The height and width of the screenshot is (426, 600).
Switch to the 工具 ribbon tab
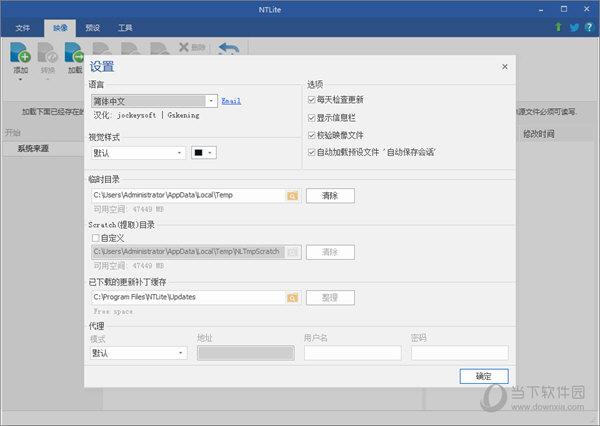tap(125, 28)
